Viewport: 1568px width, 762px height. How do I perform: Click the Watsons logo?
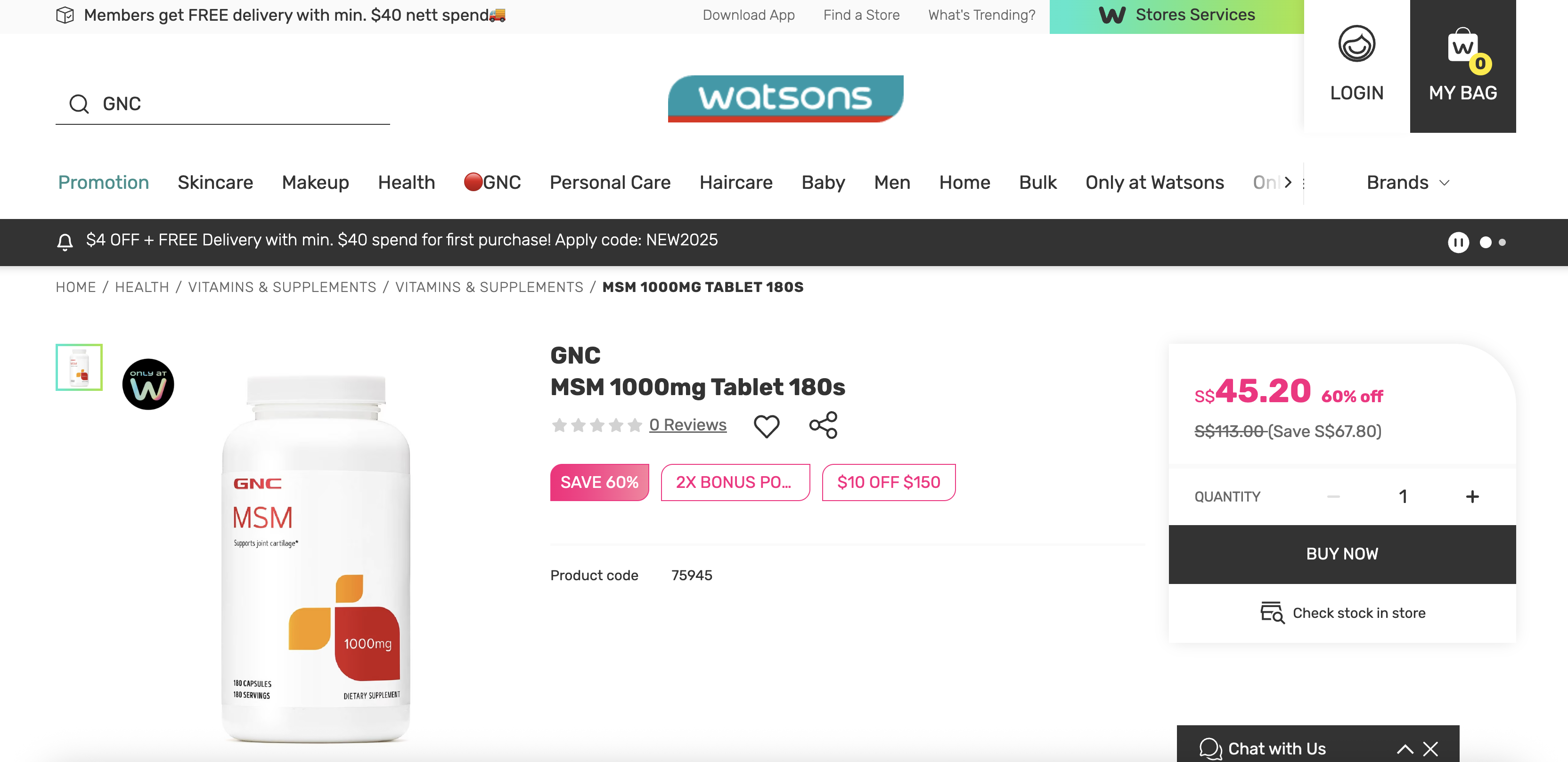(785, 98)
